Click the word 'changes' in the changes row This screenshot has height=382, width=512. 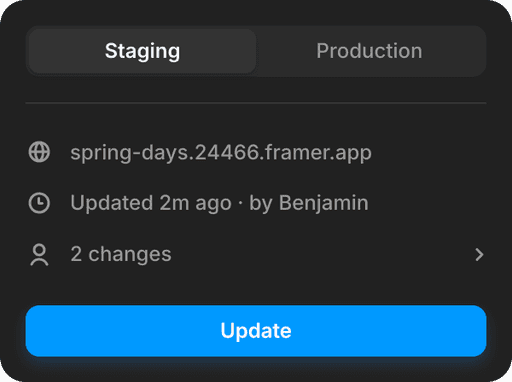tap(130, 255)
